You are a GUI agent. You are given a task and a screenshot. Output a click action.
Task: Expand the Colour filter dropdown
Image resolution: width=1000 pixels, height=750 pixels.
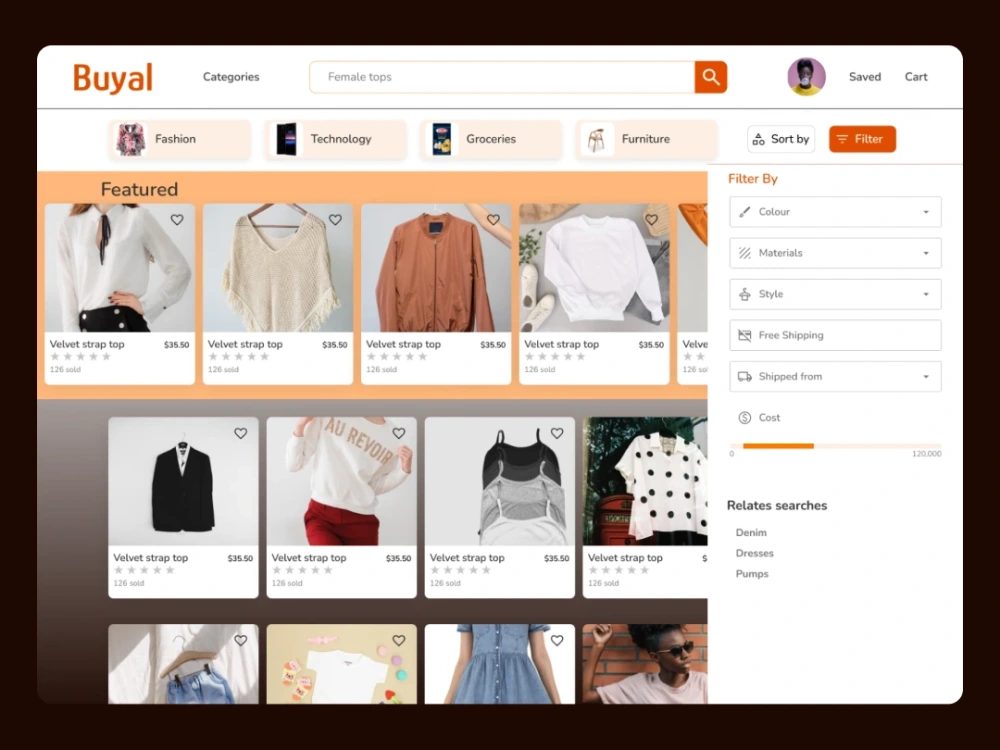pyautogui.click(x=835, y=212)
